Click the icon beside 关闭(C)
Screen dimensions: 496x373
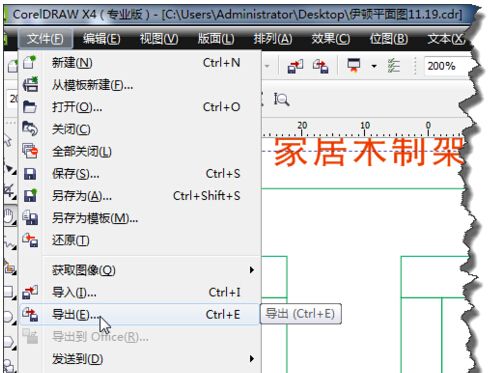[30, 129]
